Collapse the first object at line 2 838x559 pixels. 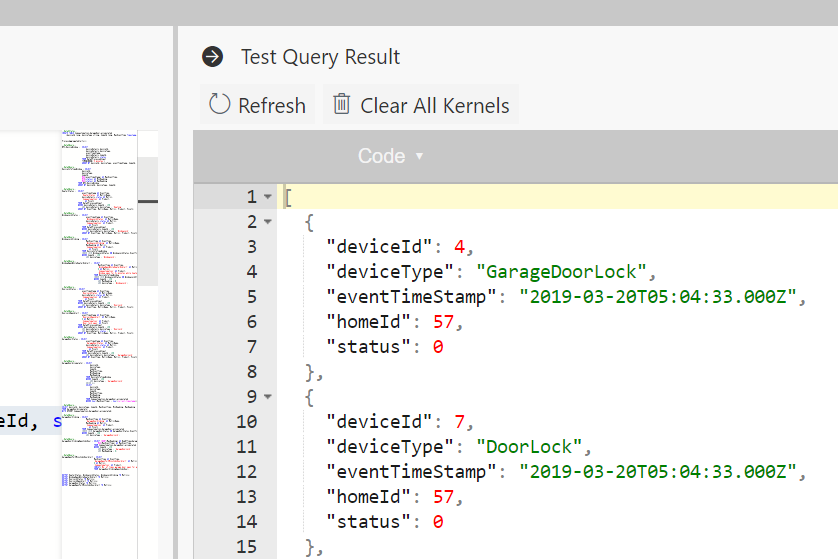[268, 221]
